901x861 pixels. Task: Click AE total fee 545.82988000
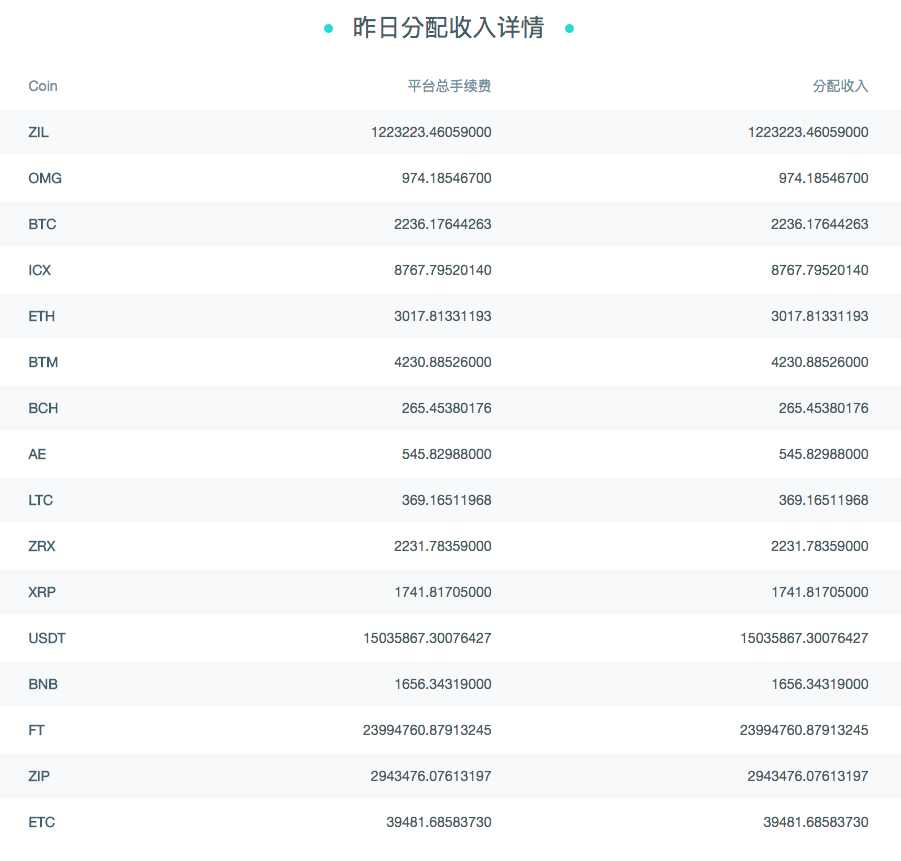pos(446,454)
